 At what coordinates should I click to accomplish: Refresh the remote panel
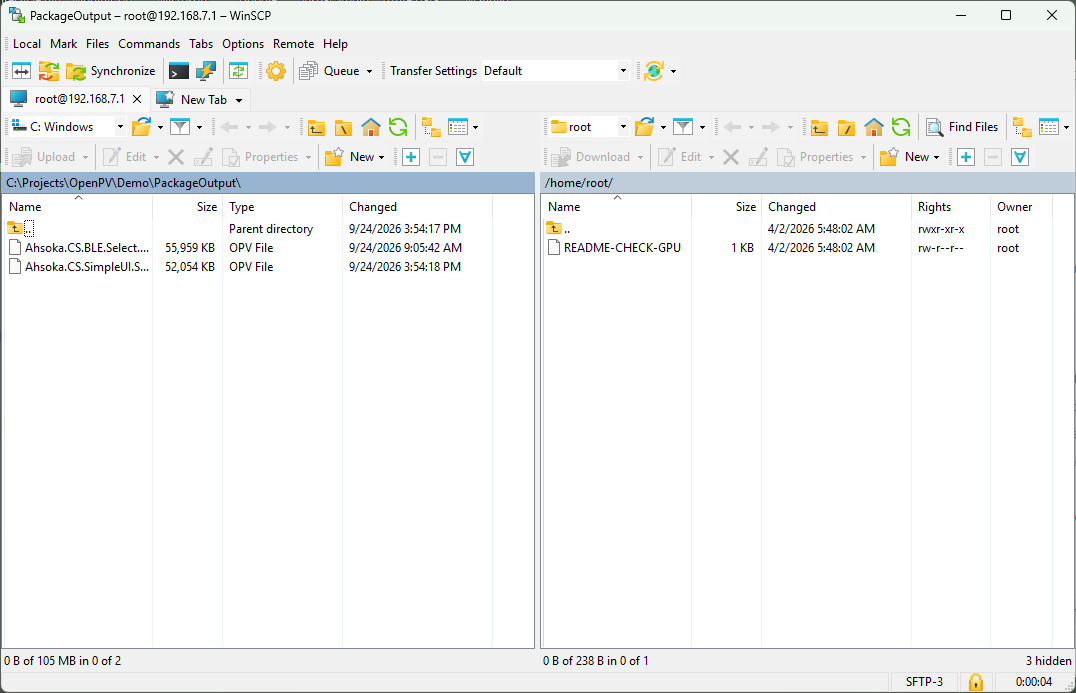(901, 127)
